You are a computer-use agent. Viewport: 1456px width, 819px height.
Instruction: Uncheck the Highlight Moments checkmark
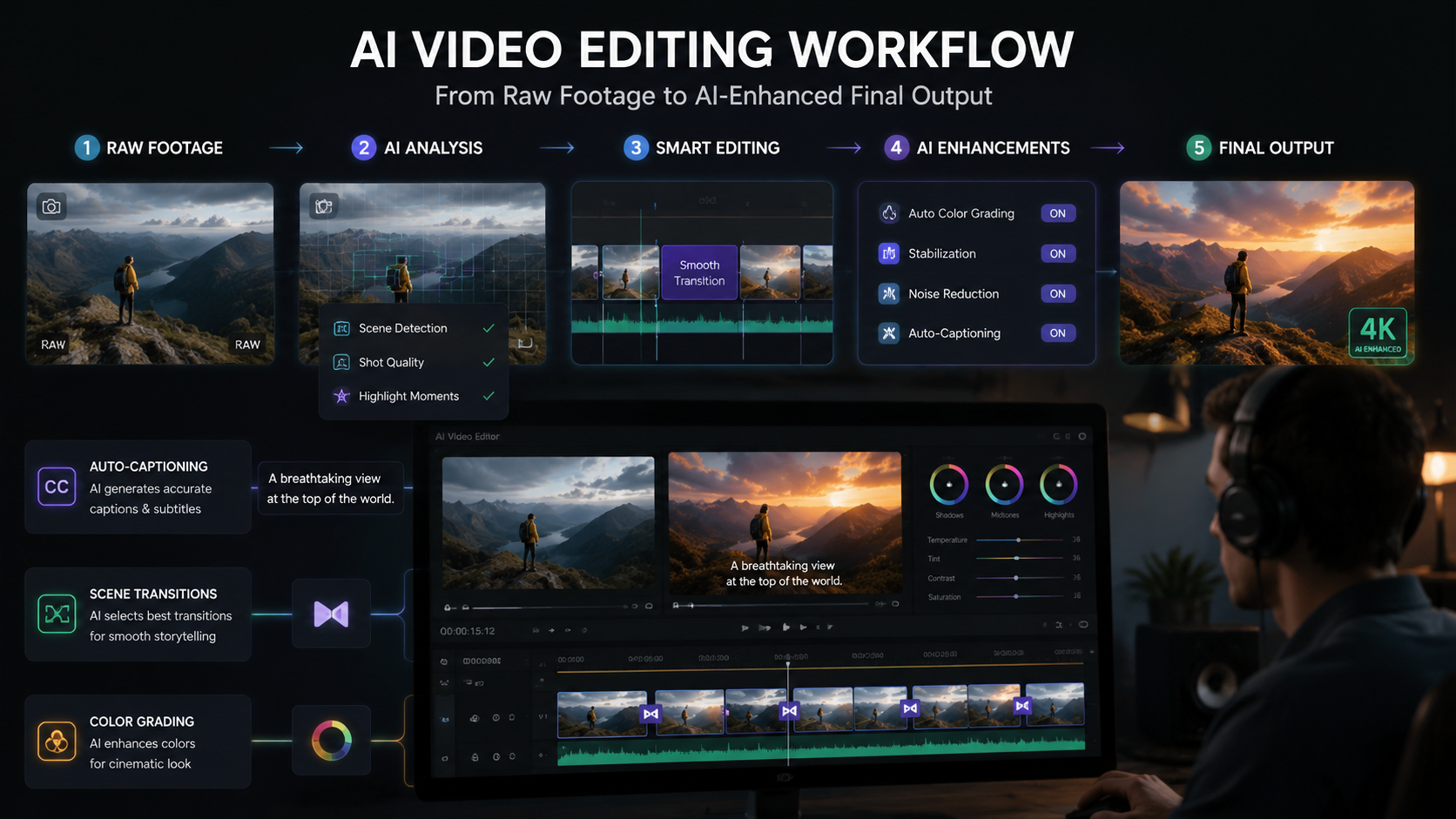pyautogui.click(x=489, y=396)
